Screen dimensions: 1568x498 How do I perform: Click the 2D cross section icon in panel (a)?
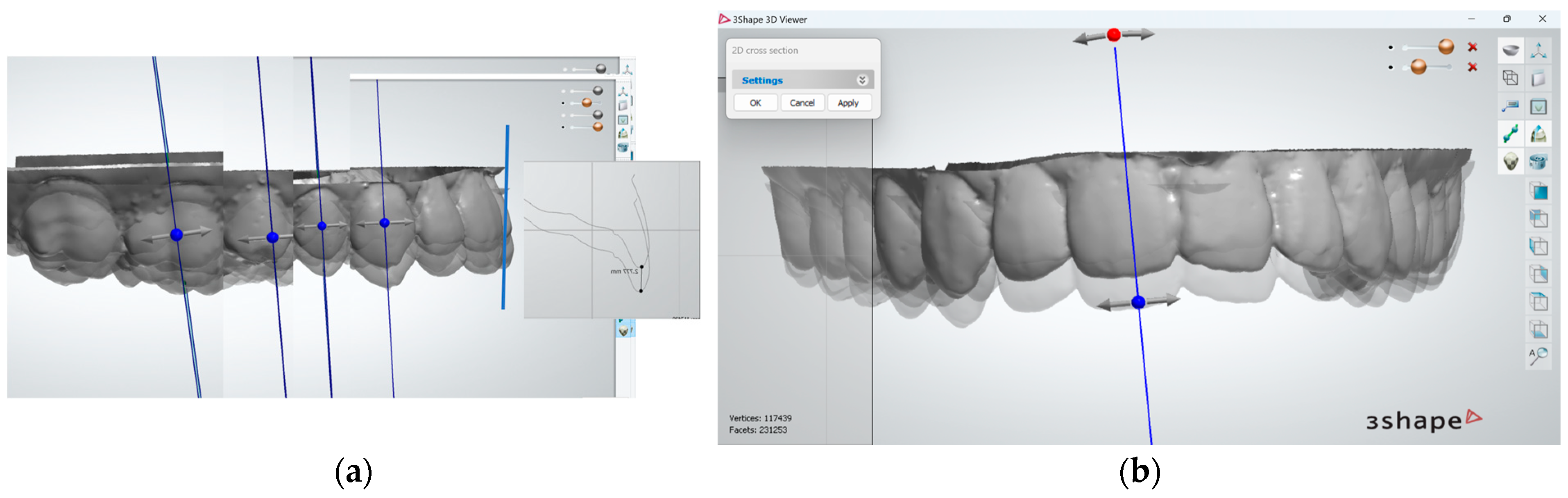pyautogui.click(x=623, y=120)
